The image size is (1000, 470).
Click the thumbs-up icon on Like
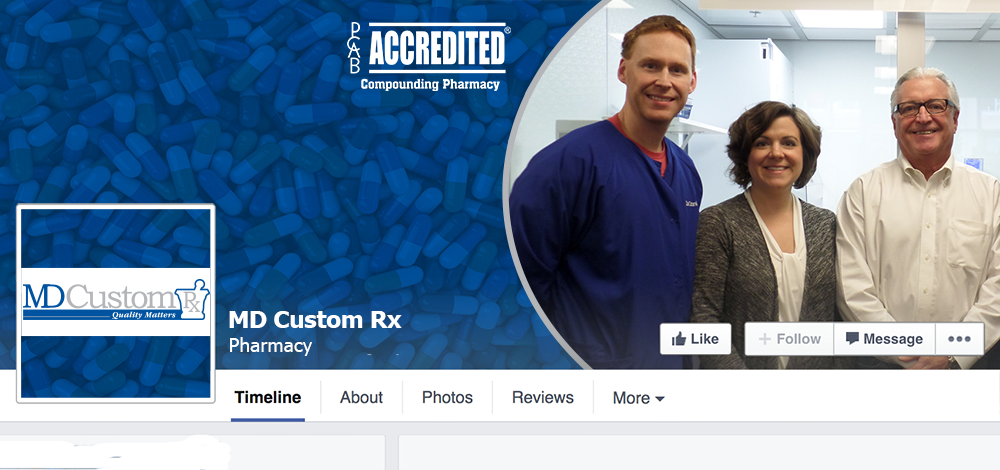point(679,339)
